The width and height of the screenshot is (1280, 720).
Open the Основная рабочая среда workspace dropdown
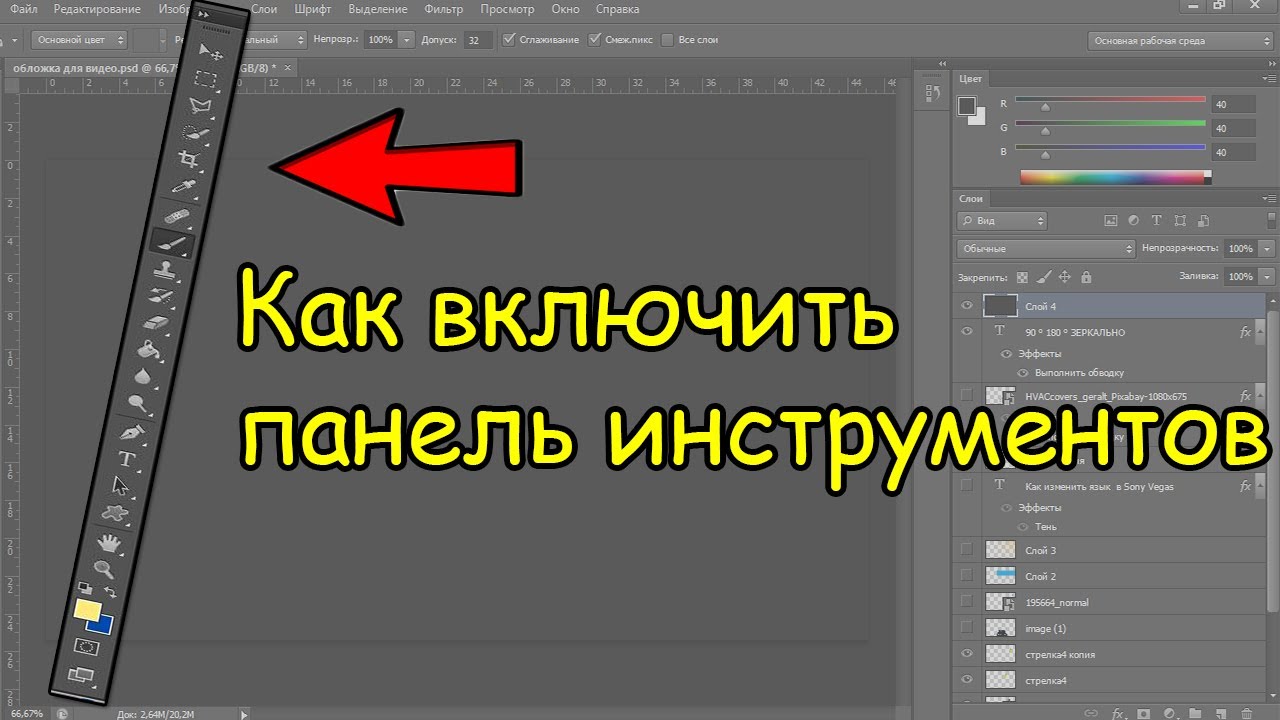coord(1179,41)
